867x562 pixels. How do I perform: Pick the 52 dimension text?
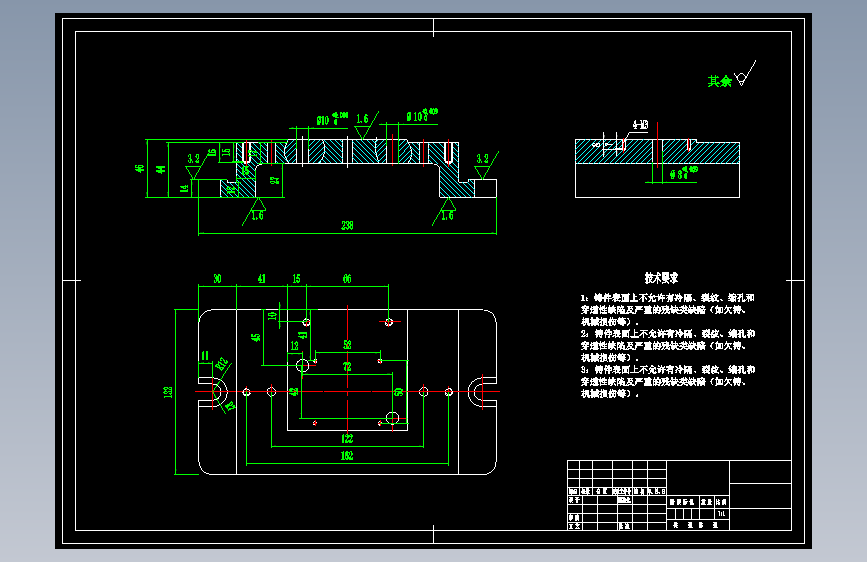tap(347, 345)
